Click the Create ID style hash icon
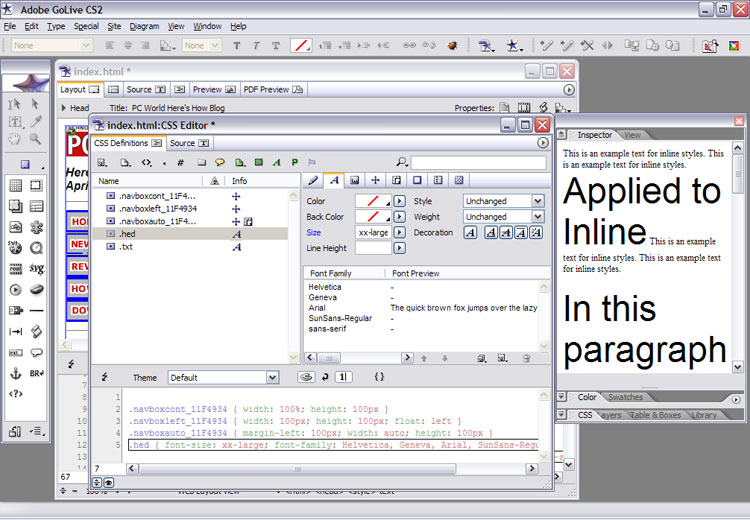This screenshot has height=520, width=750. (x=180, y=162)
